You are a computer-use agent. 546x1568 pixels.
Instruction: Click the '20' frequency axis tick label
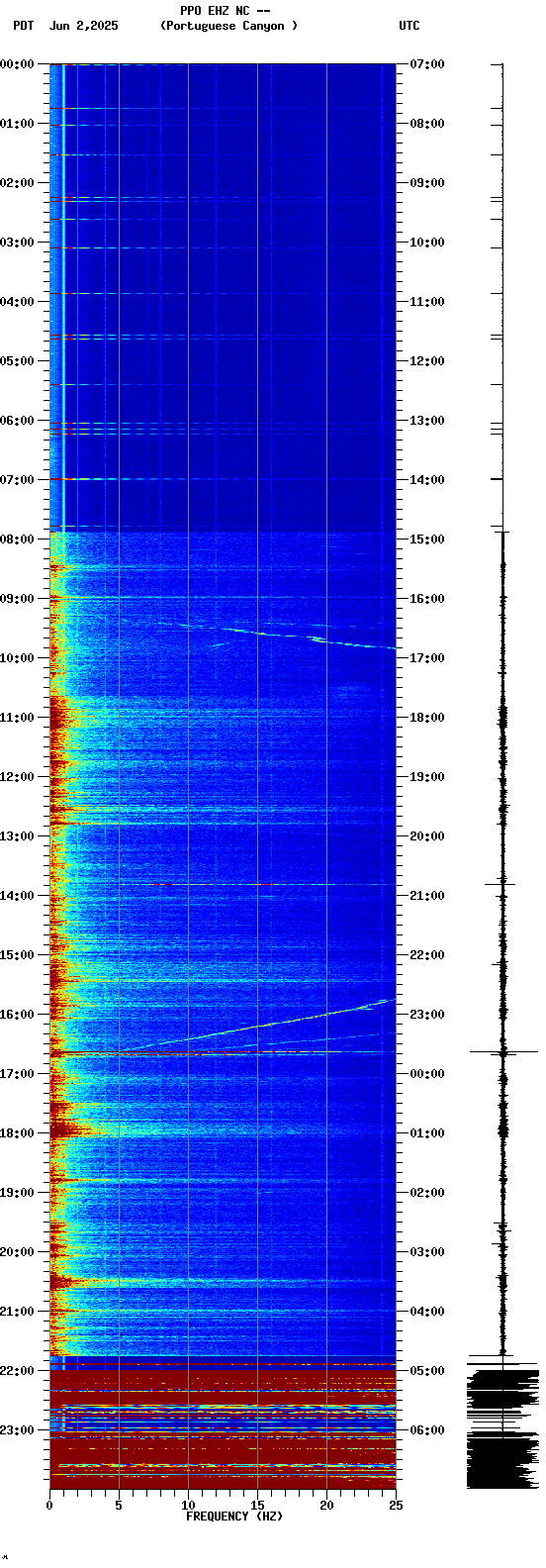point(326,1506)
